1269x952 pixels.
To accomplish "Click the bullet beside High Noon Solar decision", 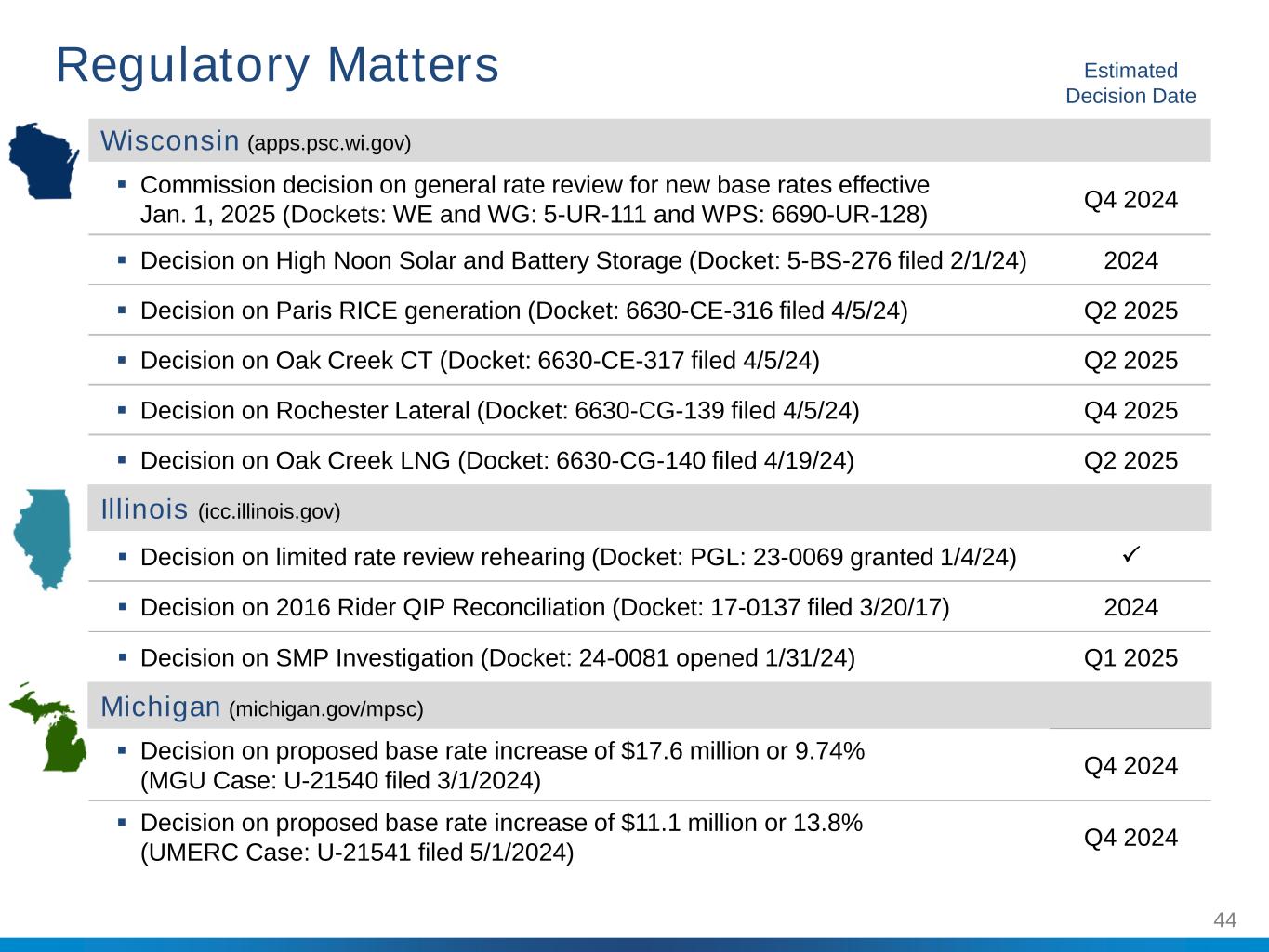I will [122, 261].
